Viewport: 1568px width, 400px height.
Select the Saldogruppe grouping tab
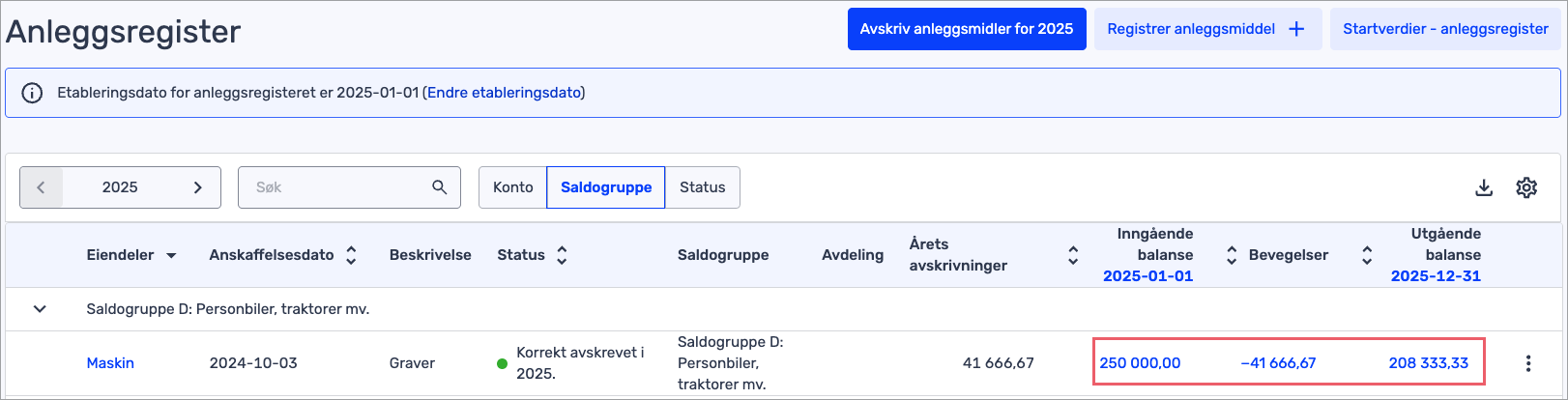606,187
